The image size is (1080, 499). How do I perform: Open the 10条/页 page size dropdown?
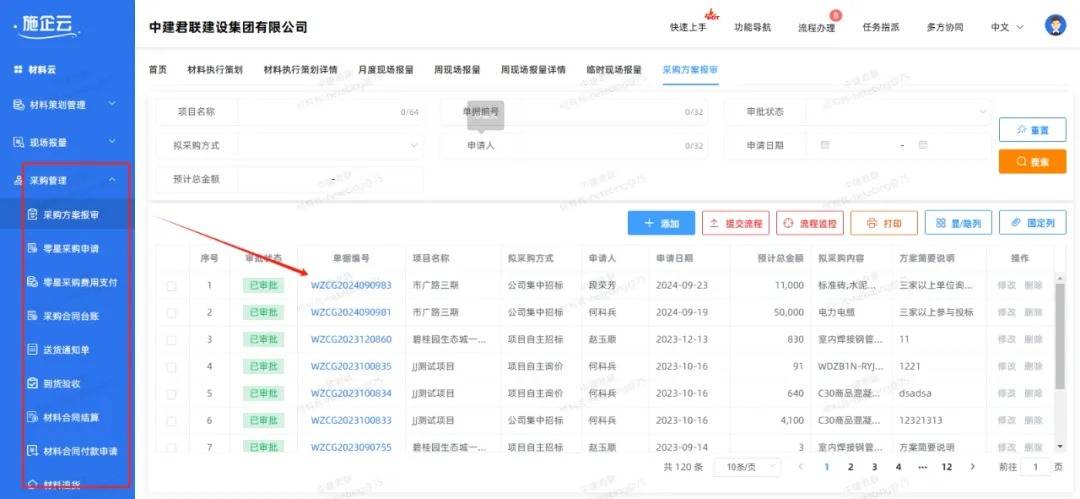747,467
